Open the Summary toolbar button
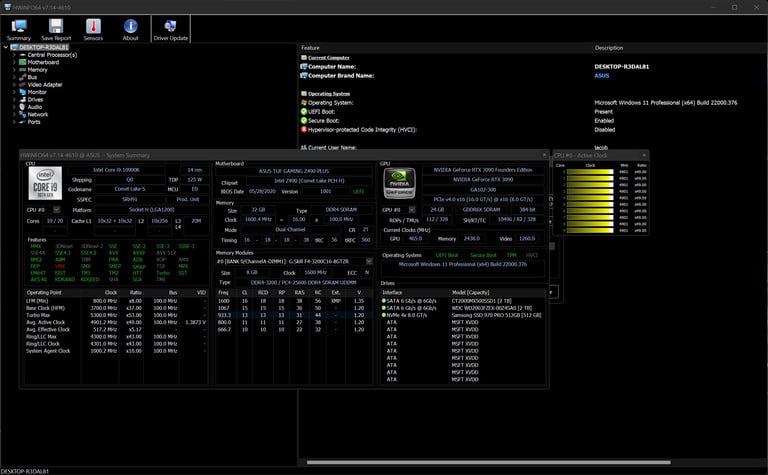This screenshot has width=768, height=475. tap(19, 29)
